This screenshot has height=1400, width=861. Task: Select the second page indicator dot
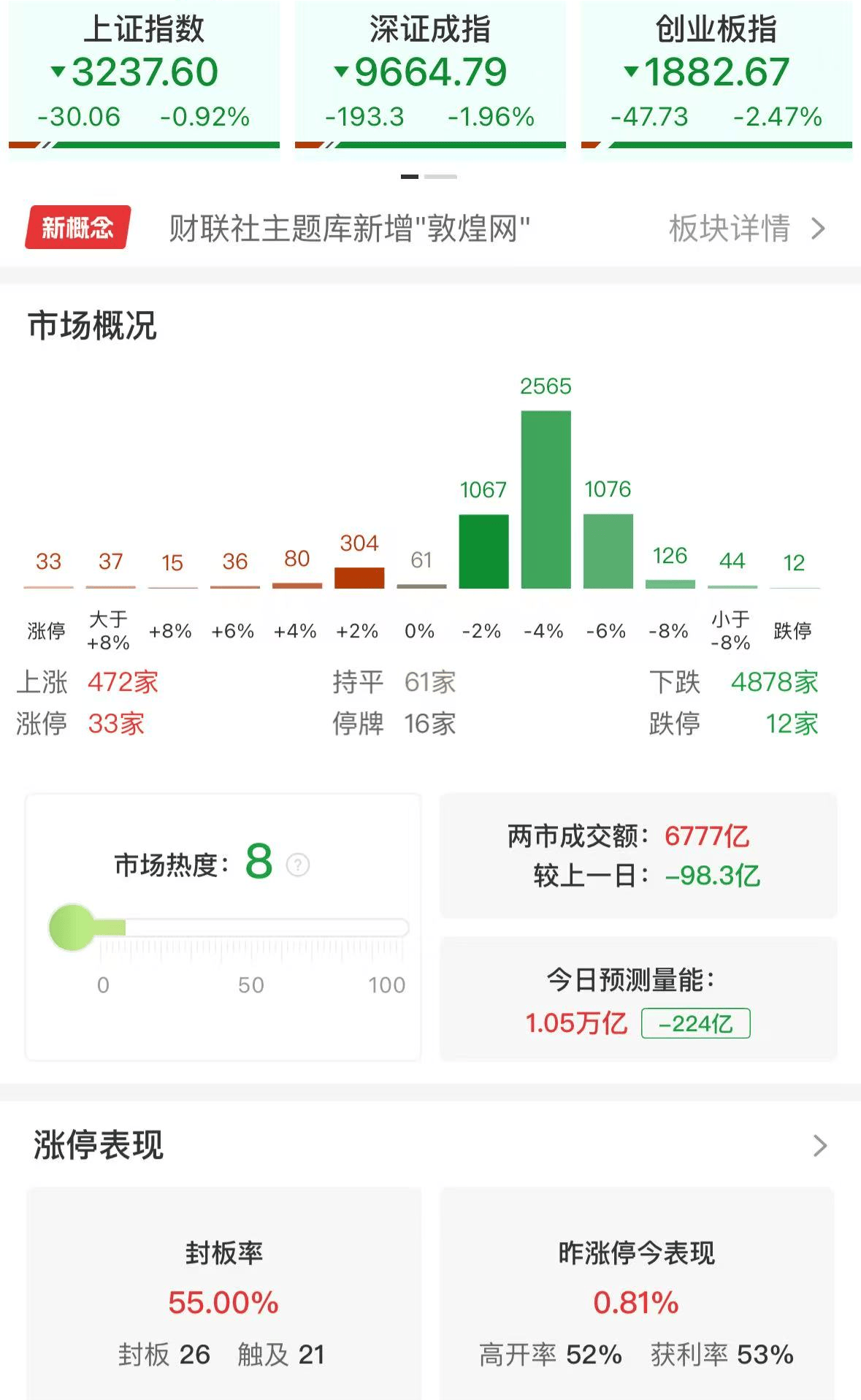[440, 177]
